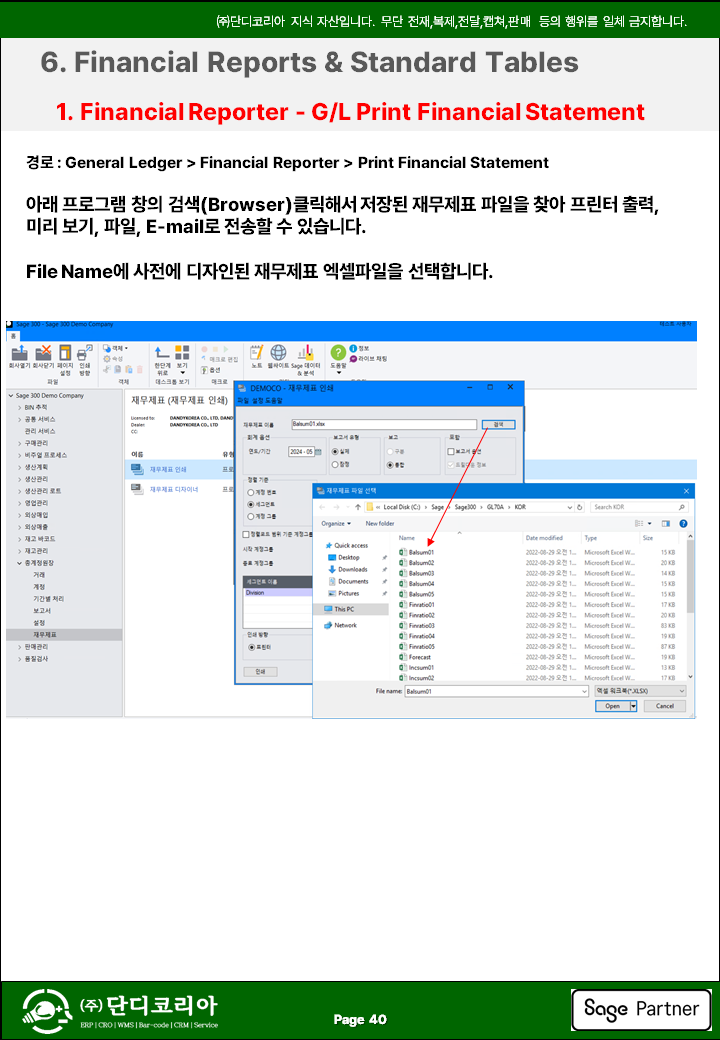Screen dimensions: 720x1040
Task: Select the Forecast Excel file
Action: click(x=415, y=657)
